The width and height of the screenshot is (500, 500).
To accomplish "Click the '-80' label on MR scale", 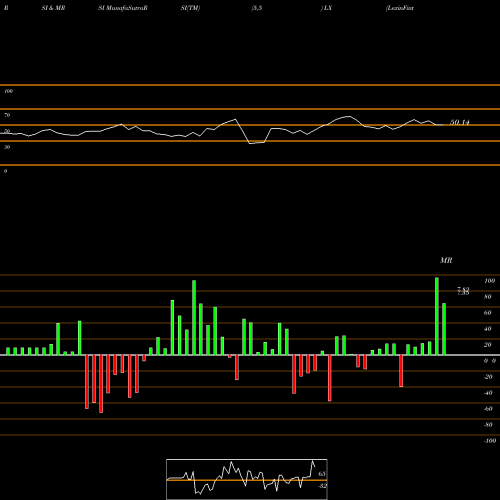I will (488, 425).
